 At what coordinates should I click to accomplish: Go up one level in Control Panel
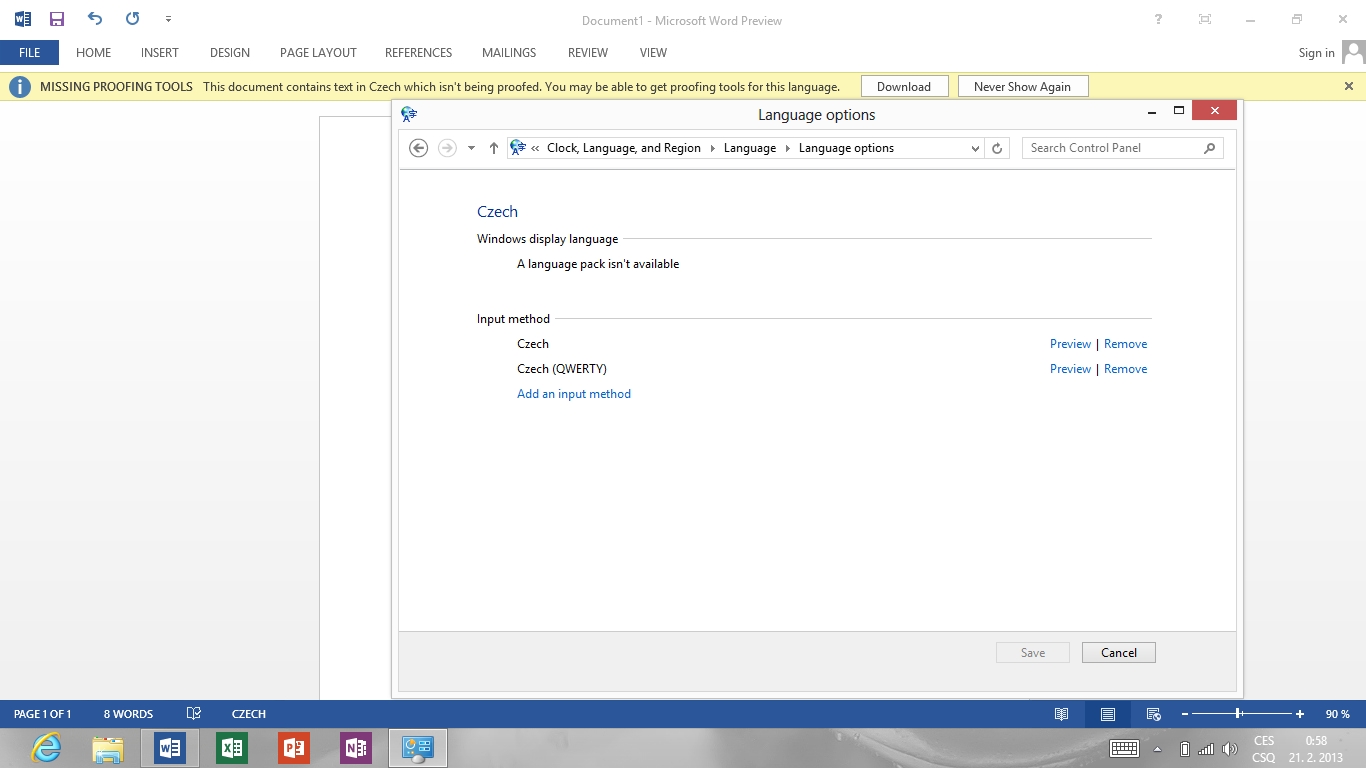493,148
